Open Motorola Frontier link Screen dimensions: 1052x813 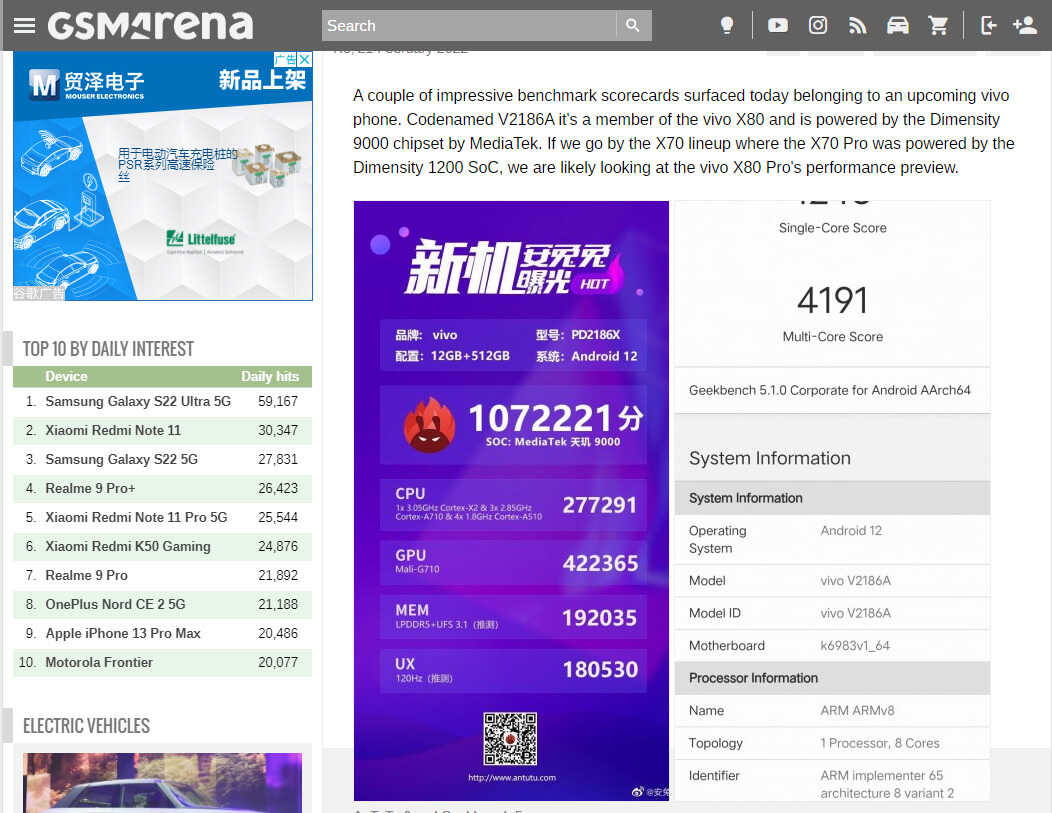99,662
